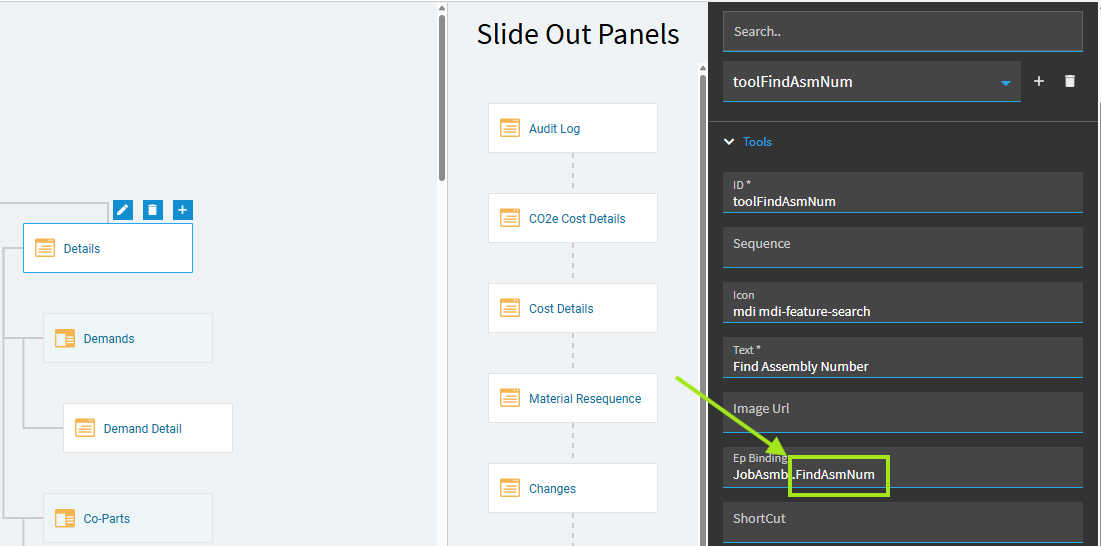Viewport: 1101px width, 546px height.
Task: Open the Cost Details slide-out panel
Action: [x=561, y=308]
